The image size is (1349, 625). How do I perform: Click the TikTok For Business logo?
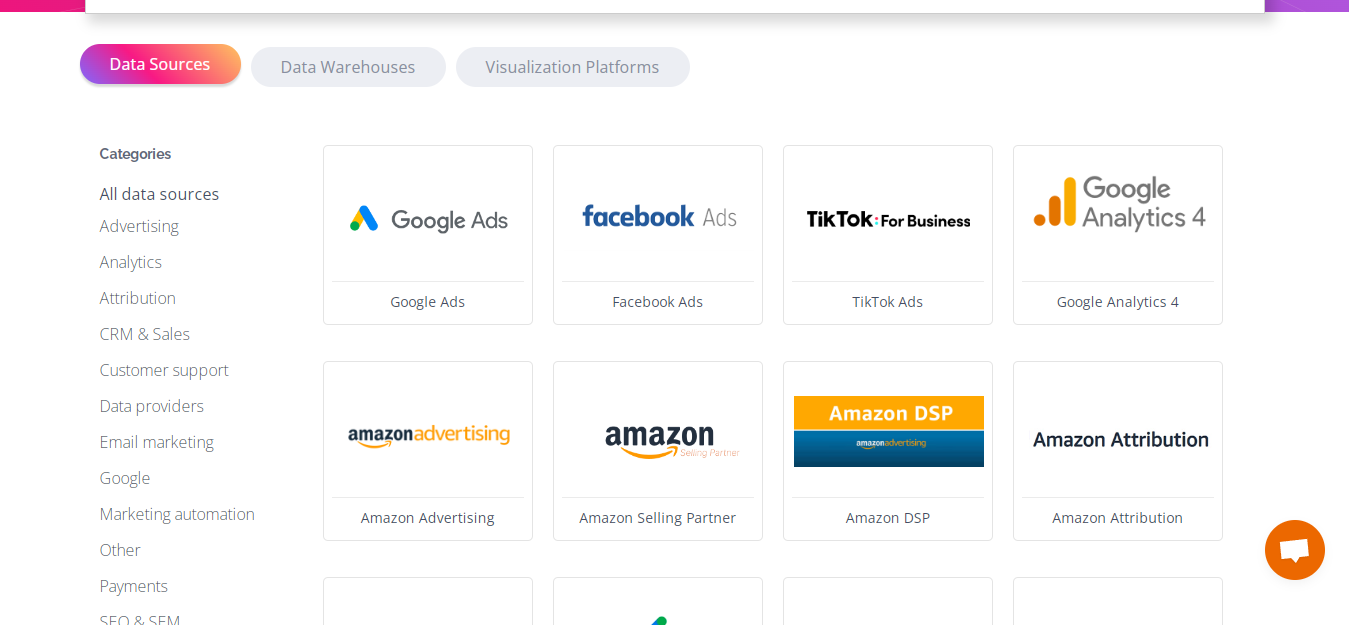[888, 220]
